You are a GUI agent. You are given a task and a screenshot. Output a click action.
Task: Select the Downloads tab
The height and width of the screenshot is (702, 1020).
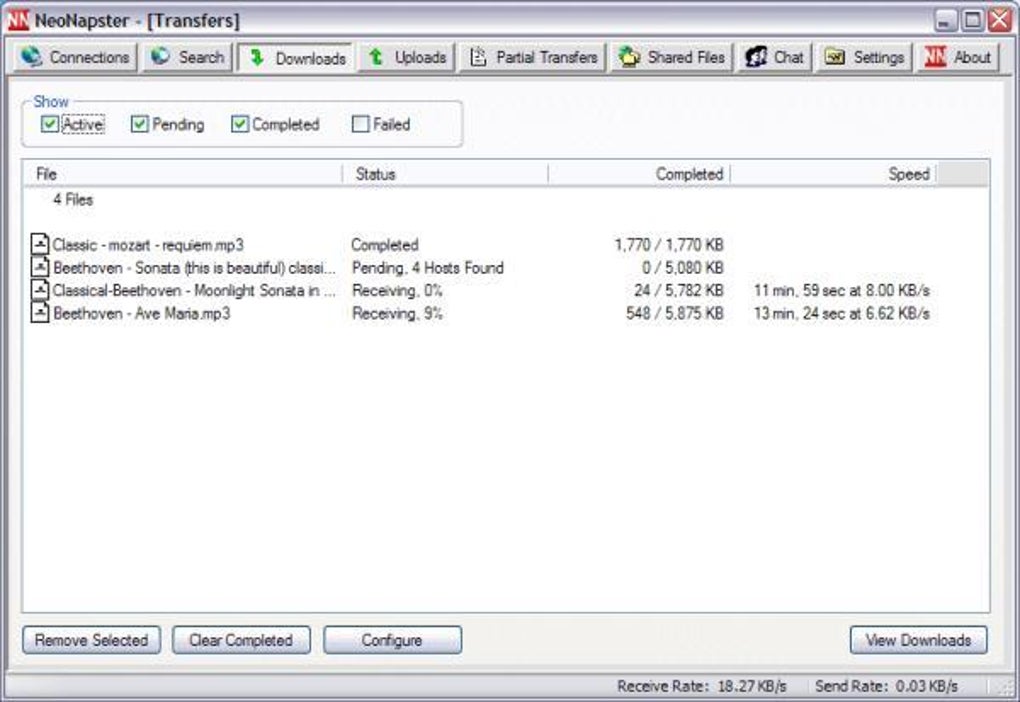click(295, 58)
